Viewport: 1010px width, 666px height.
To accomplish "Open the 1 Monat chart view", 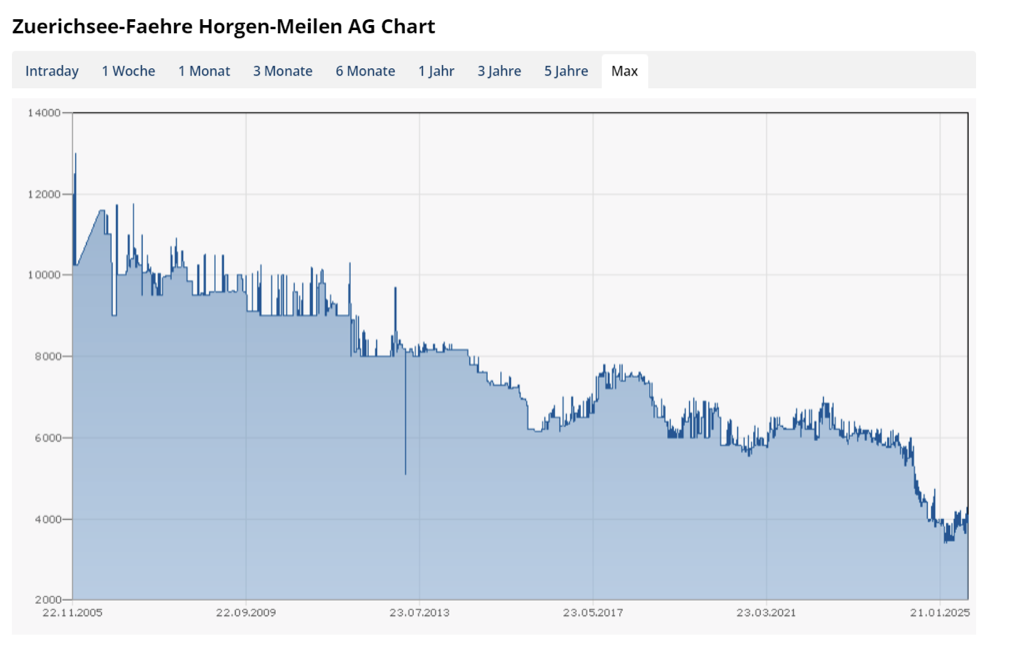I will [x=204, y=71].
